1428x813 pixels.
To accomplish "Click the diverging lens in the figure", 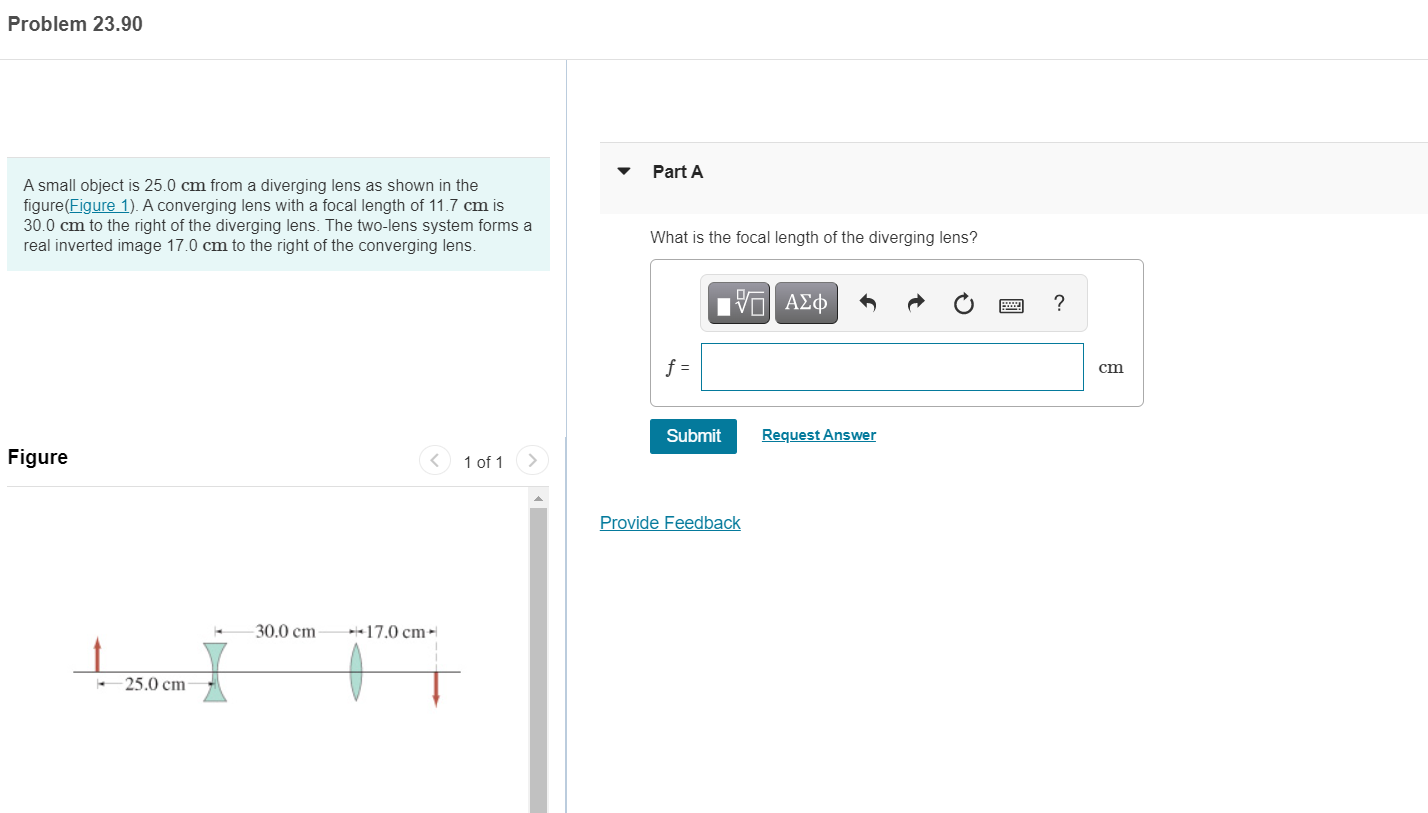I will pos(215,672).
